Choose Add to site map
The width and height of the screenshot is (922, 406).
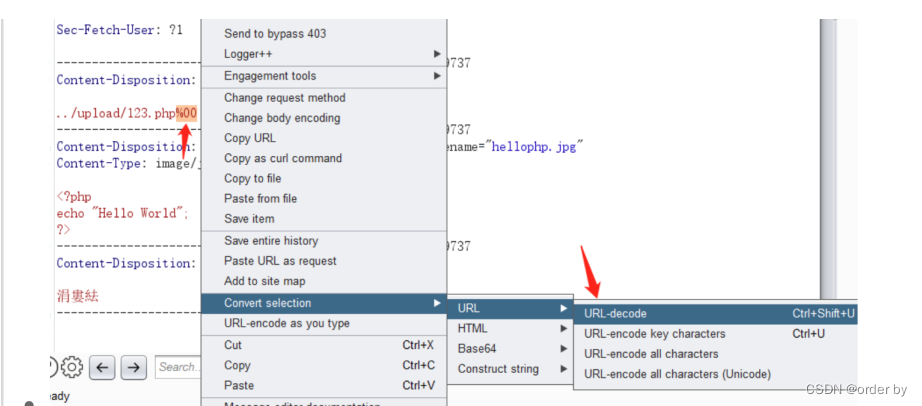coord(324,281)
